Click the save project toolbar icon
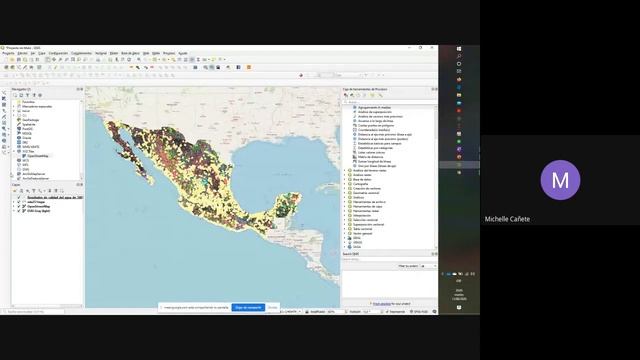 tap(18, 60)
